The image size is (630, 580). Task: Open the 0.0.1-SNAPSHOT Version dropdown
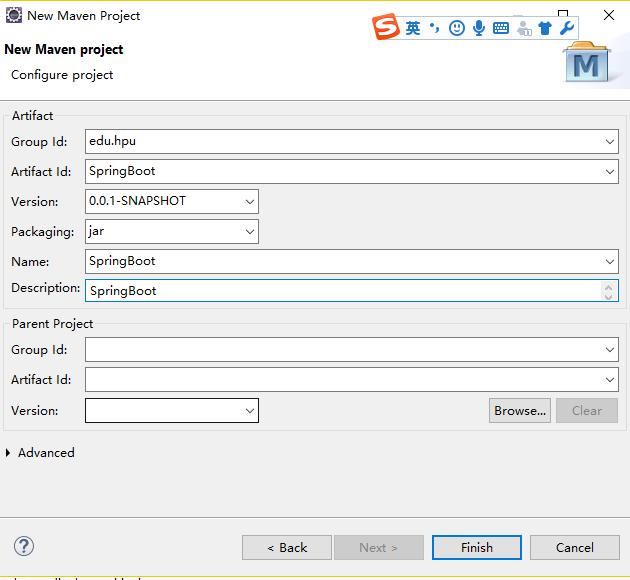[x=250, y=202]
